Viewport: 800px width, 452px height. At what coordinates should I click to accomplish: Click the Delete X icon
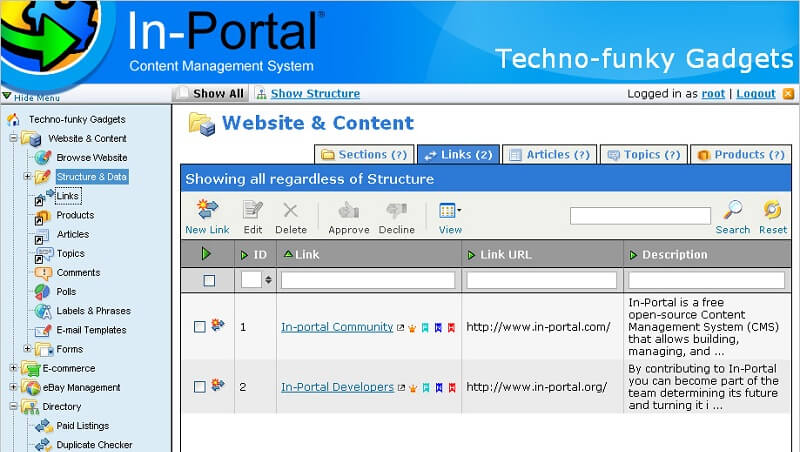[290, 210]
